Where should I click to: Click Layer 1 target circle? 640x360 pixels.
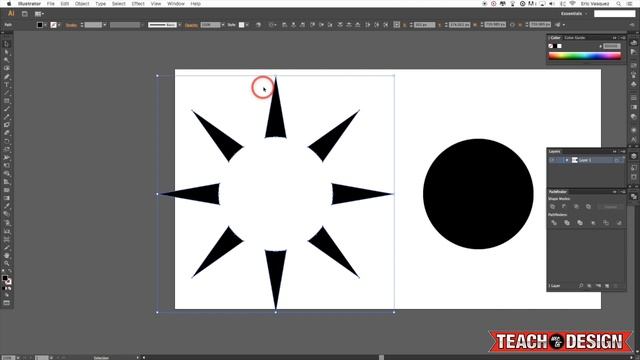617,160
